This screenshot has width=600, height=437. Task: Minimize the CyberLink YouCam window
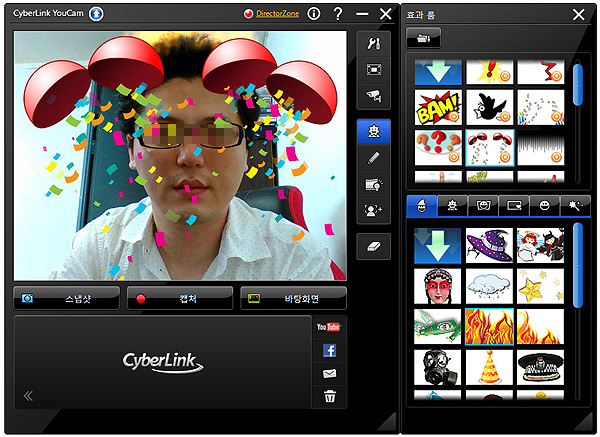362,14
